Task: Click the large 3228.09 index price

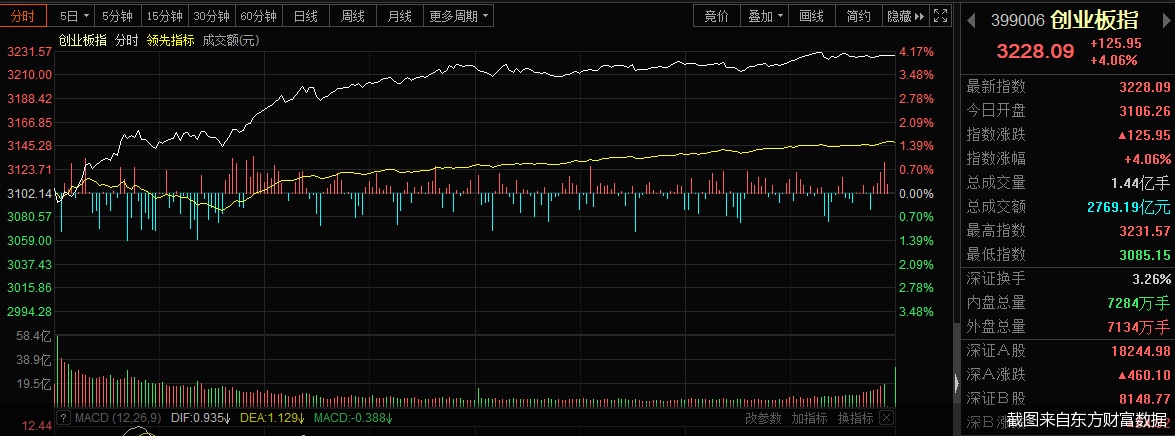Action: coord(1035,51)
